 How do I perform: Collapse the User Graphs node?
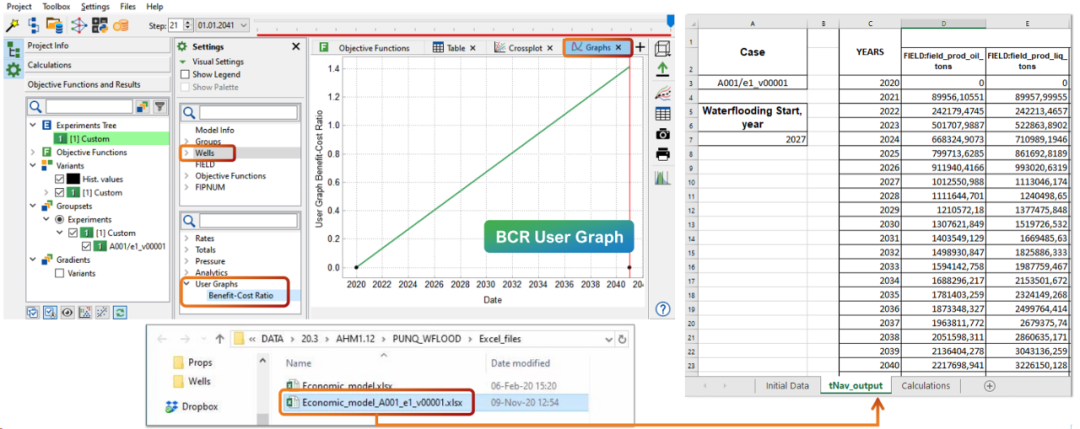click(186, 283)
